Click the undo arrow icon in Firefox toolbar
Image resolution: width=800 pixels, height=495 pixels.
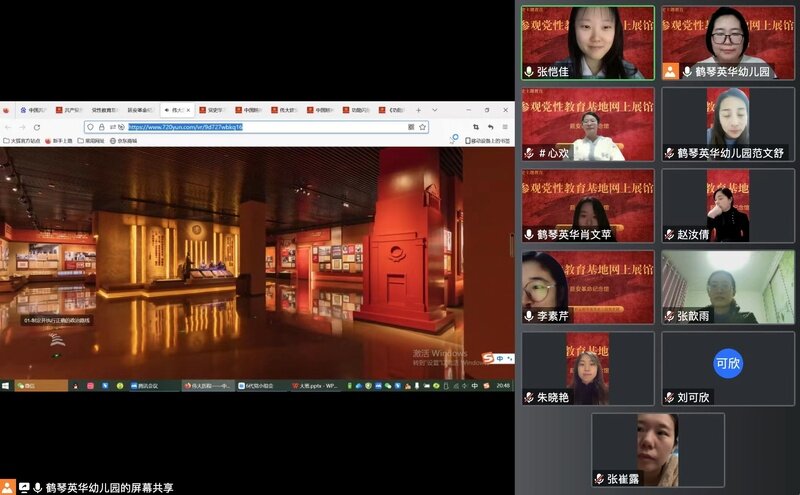click(x=490, y=127)
